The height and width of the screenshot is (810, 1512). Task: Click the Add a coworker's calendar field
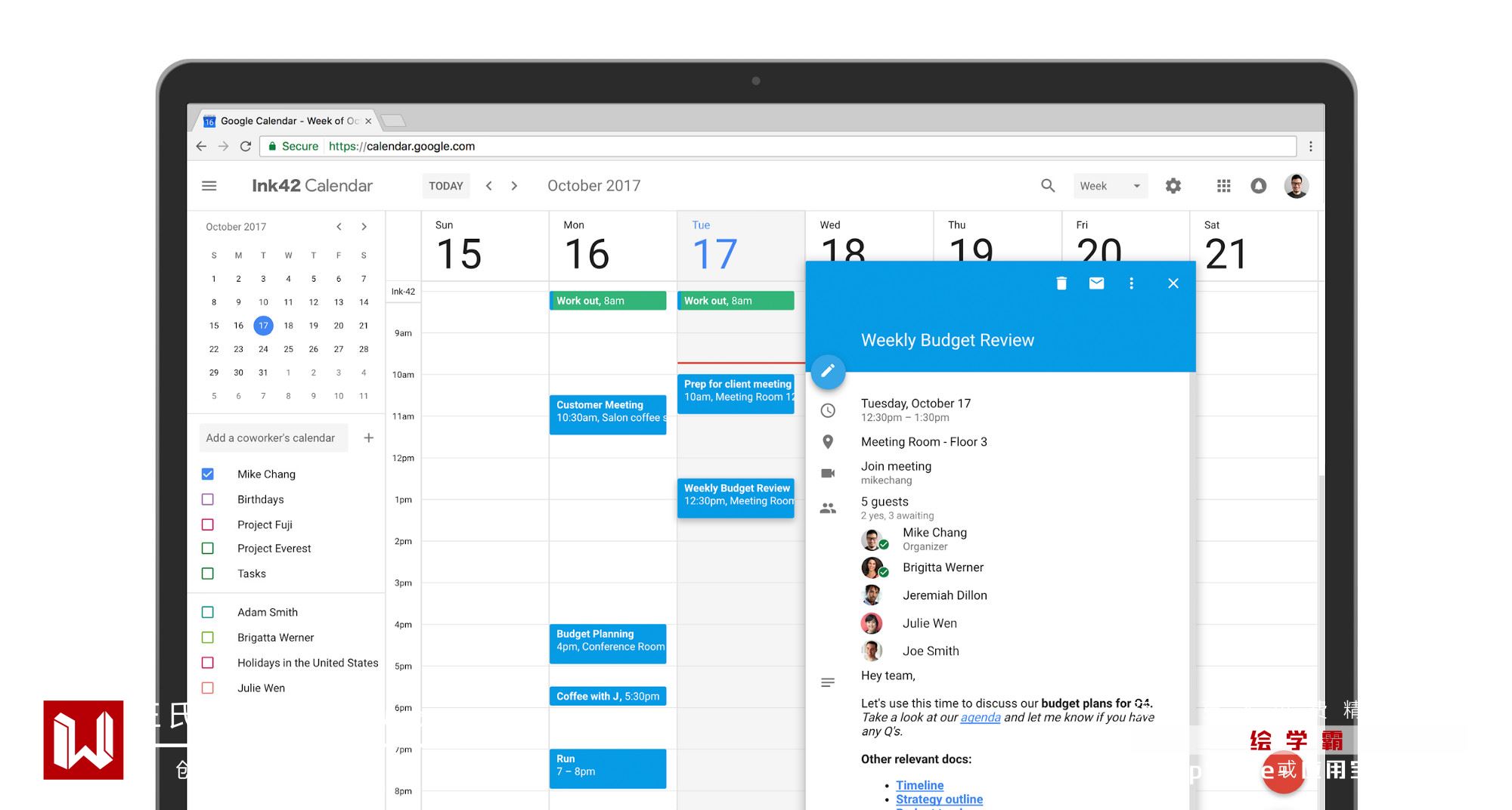(x=274, y=438)
